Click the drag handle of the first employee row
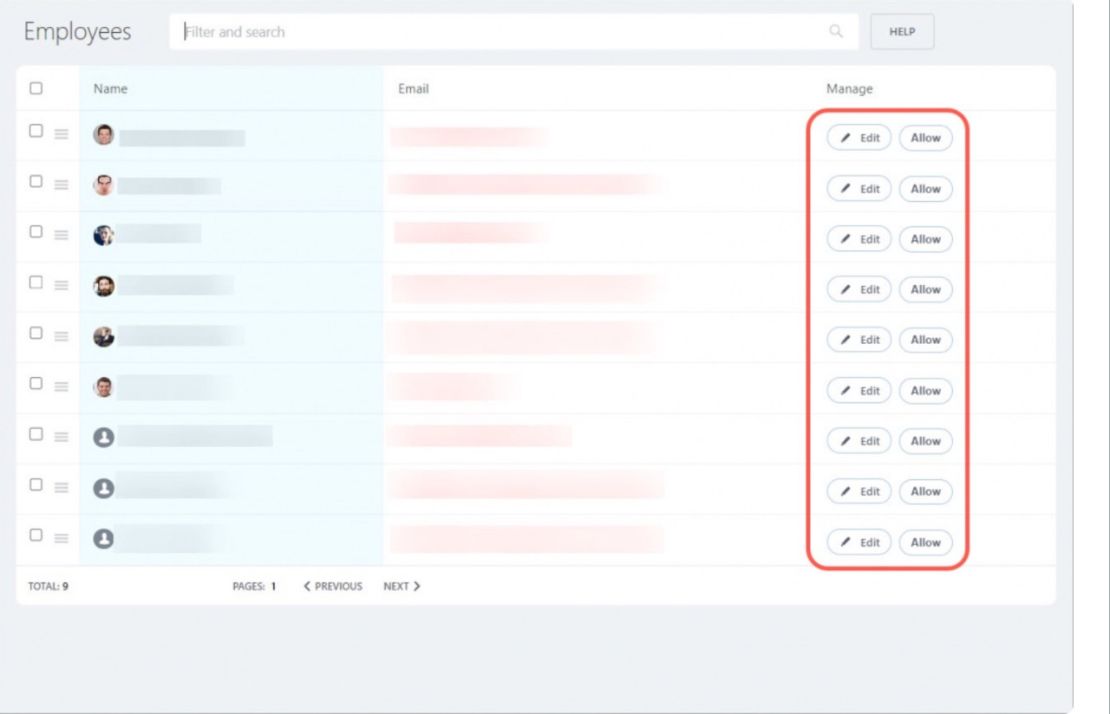The image size is (1110, 714). pos(62,134)
